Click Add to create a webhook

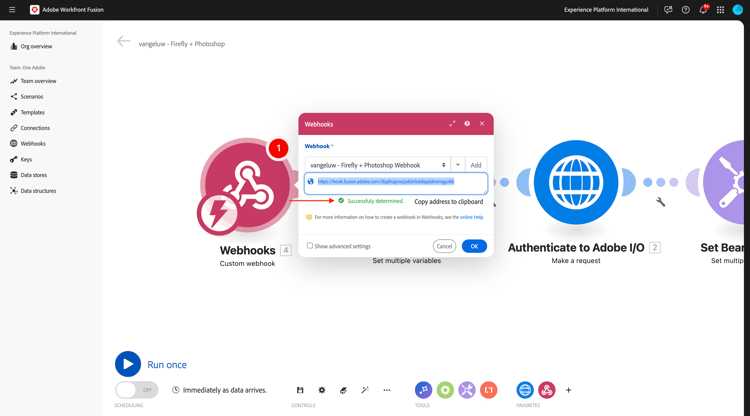476,165
